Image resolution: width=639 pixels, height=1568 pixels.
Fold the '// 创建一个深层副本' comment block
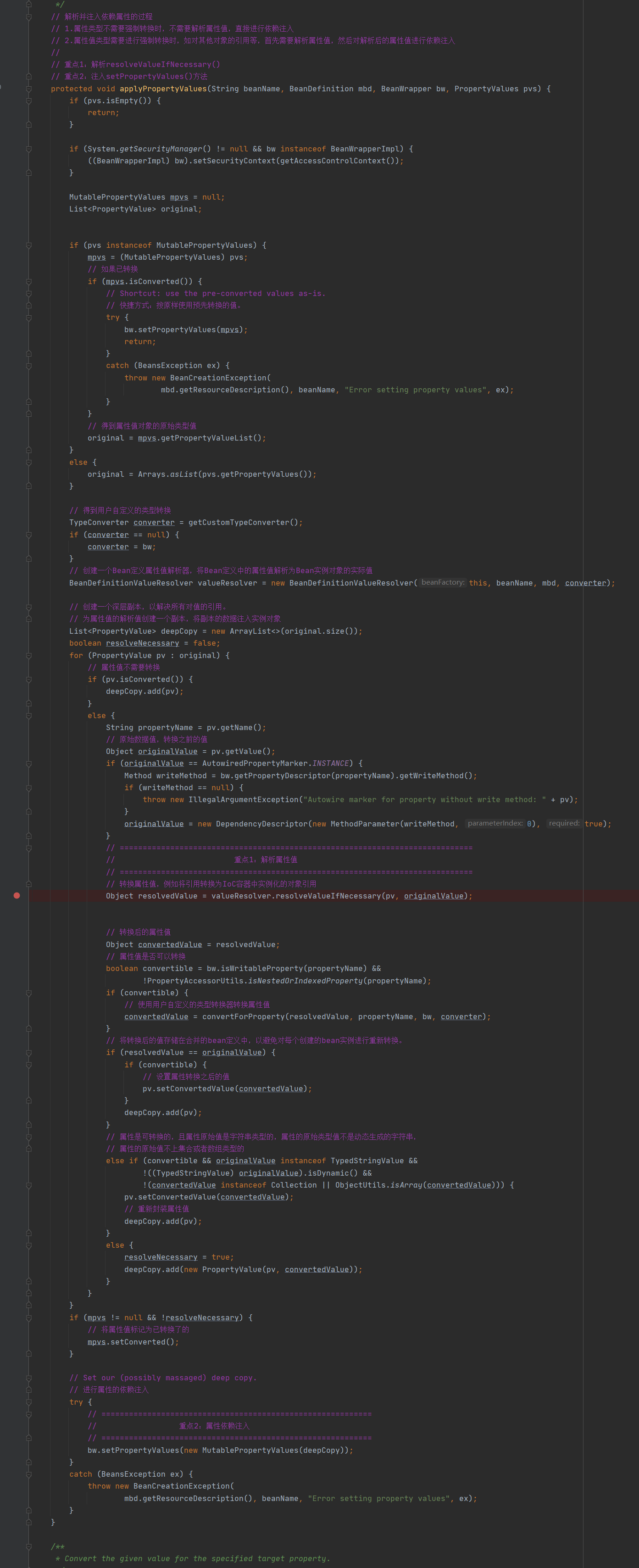point(28,607)
